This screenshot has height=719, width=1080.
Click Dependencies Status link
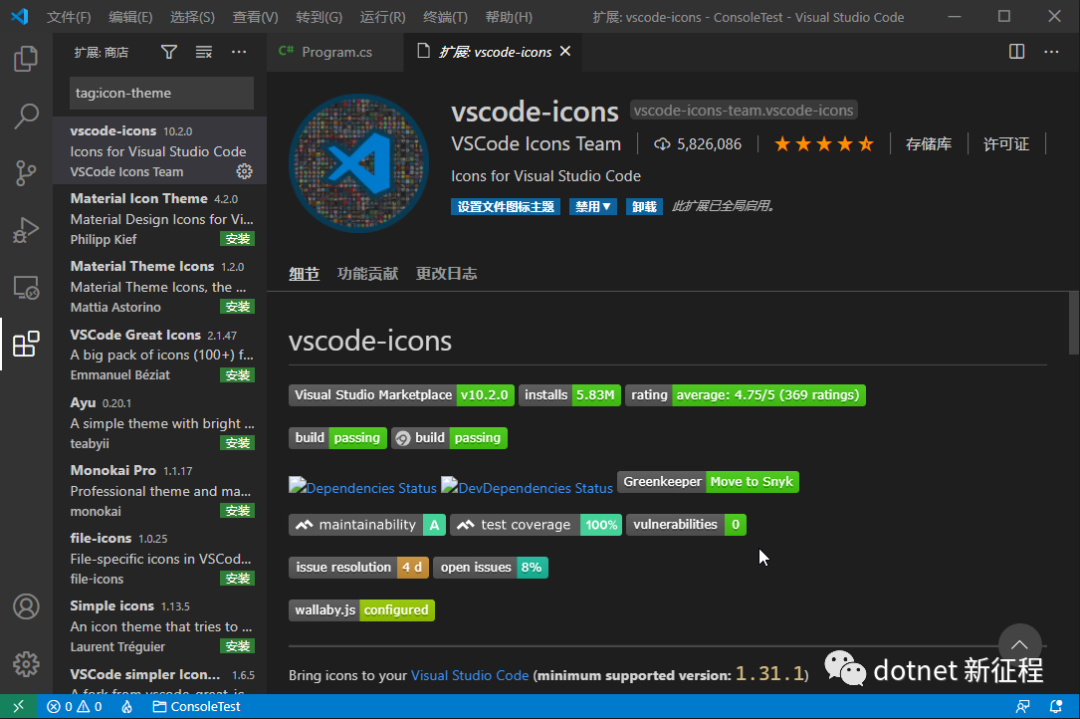(x=362, y=487)
